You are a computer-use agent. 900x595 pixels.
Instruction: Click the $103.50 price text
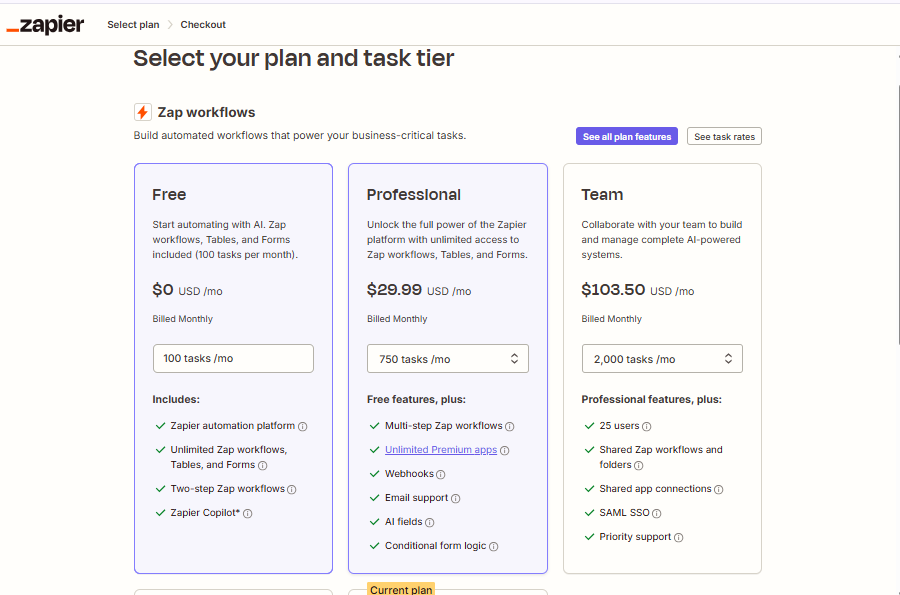613,290
